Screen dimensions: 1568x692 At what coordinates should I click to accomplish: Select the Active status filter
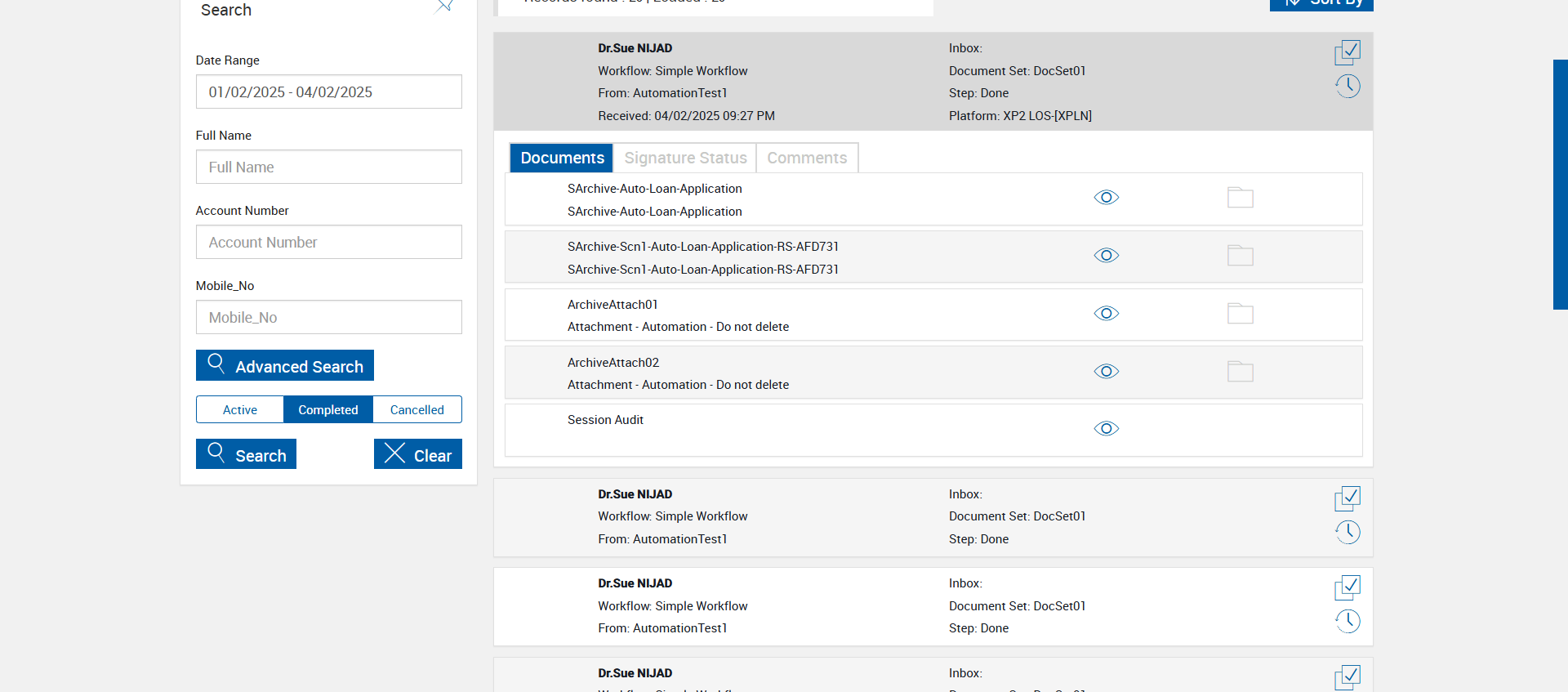240,409
